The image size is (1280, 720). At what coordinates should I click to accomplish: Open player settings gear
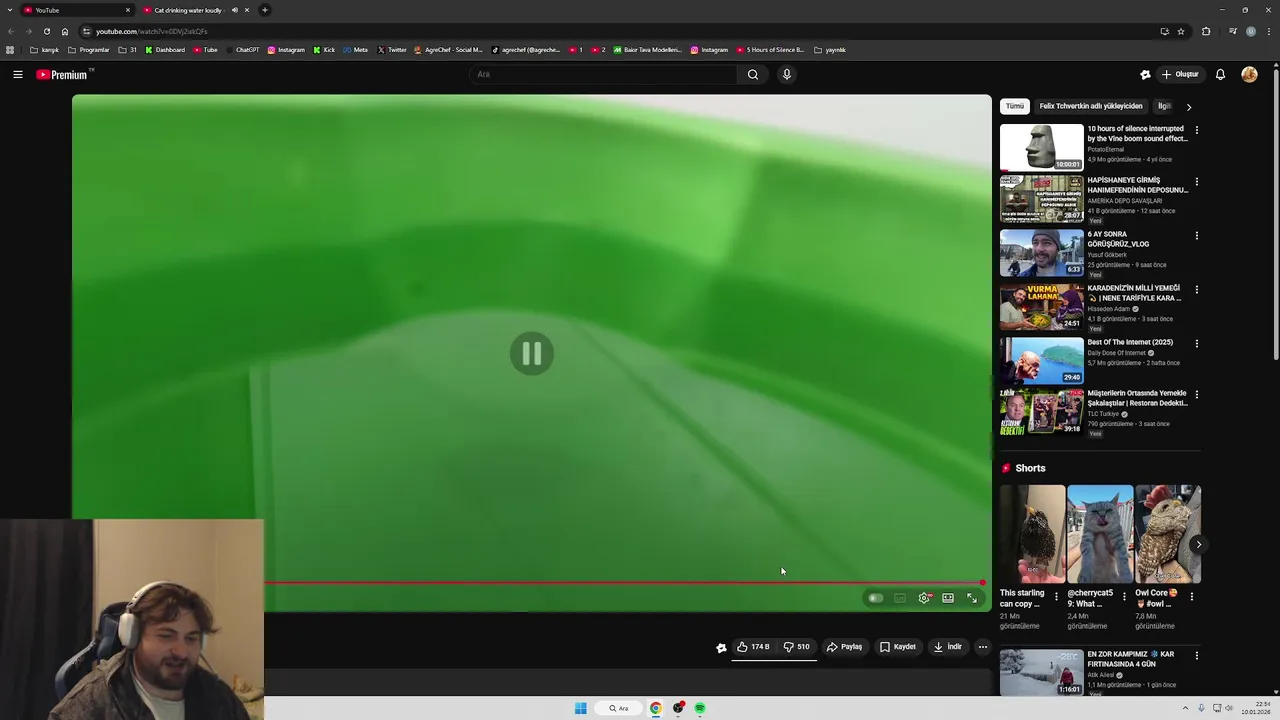coord(924,598)
